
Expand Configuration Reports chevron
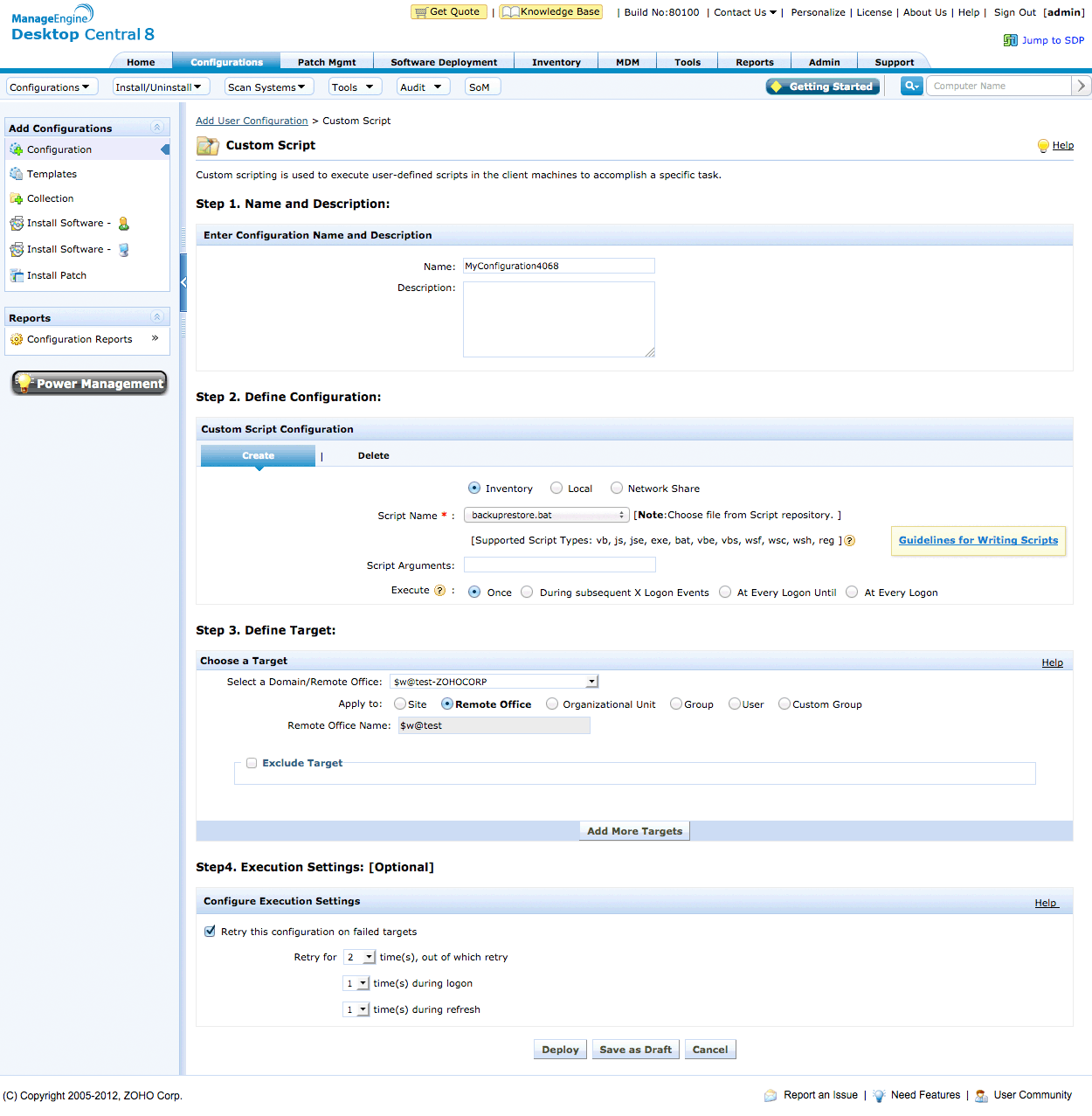(x=156, y=338)
